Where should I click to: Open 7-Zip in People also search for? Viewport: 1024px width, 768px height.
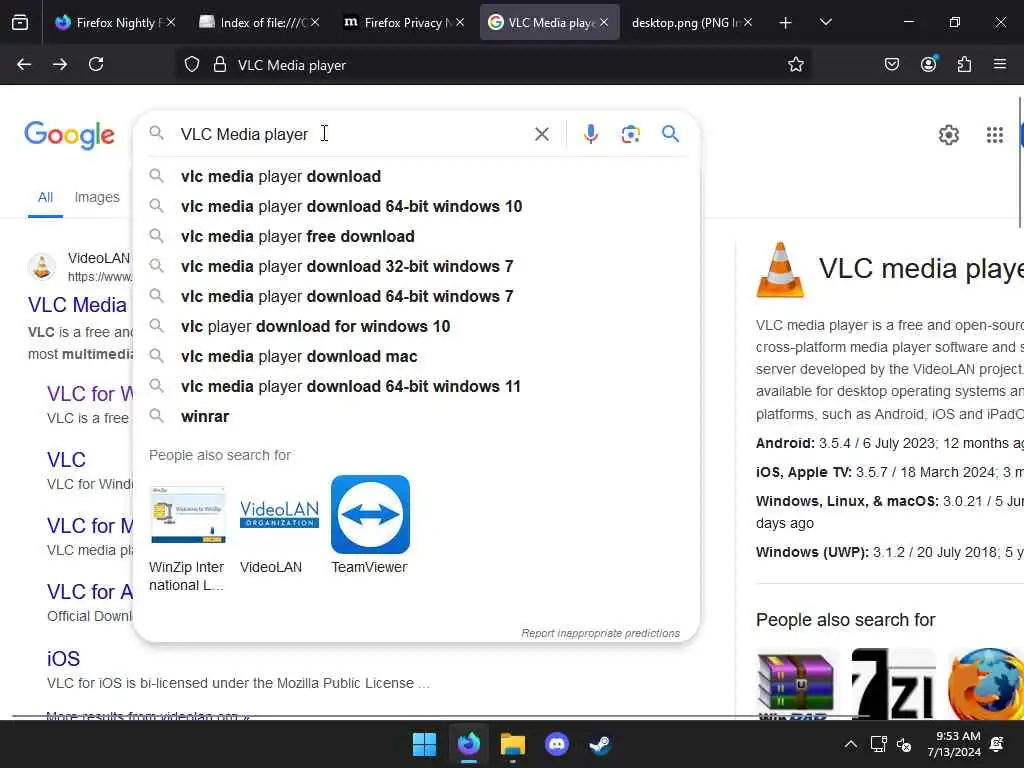point(893,684)
